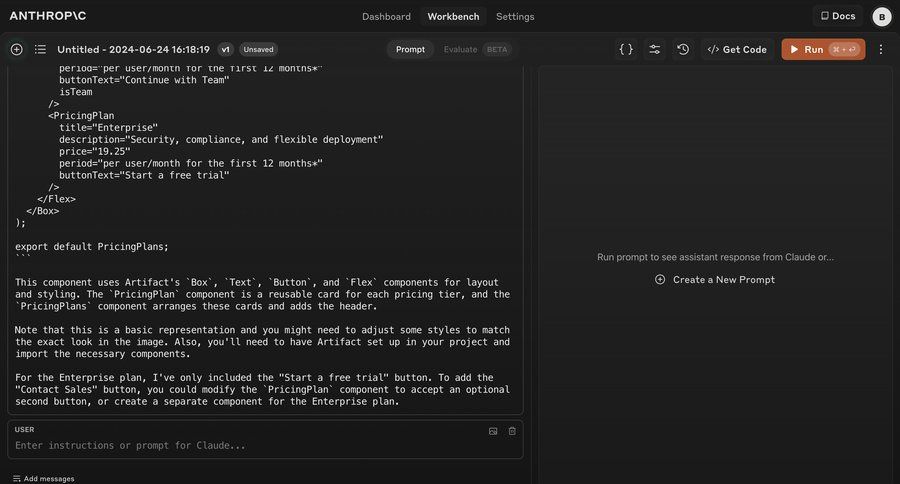Click the line title="Enterprise"
This screenshot has width=900, height=484.
(x=108, y=127)
